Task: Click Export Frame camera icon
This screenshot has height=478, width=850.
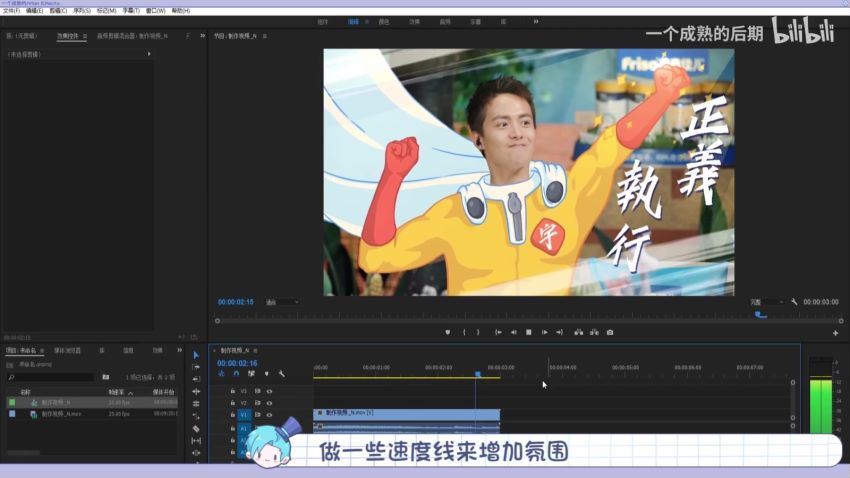Action: click(610, 332)
